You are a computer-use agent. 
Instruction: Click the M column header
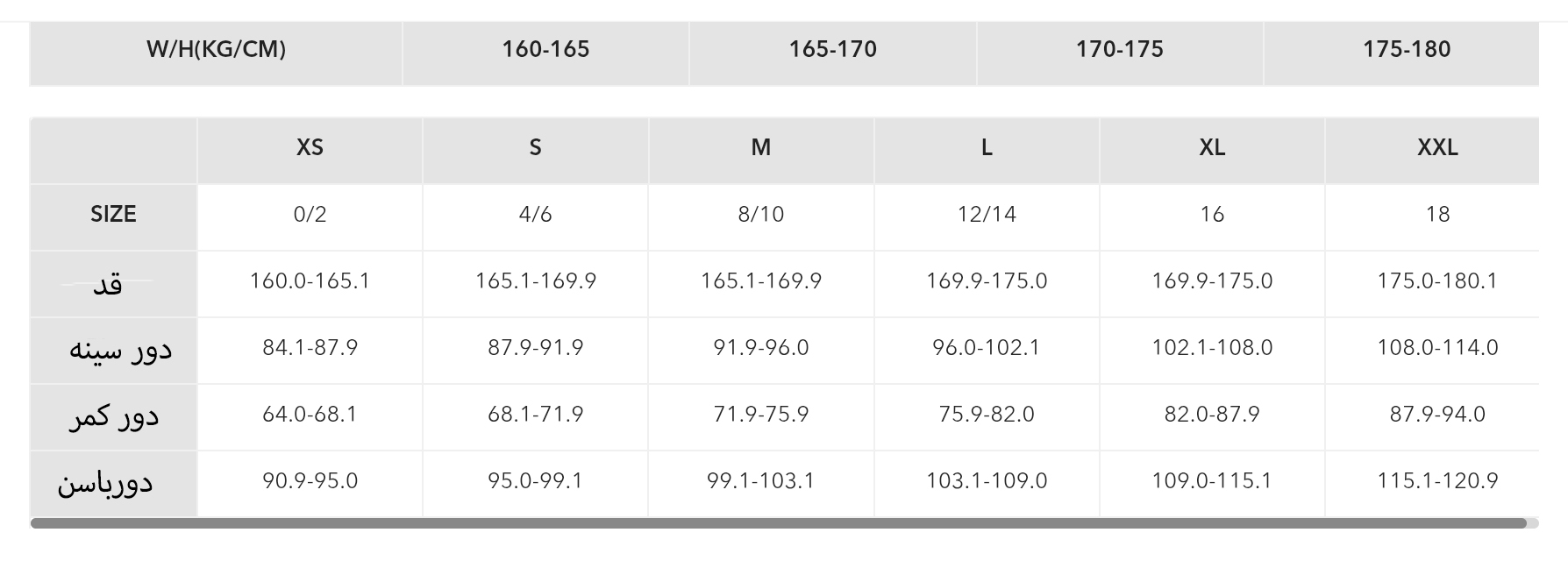[x=760, y=147]
